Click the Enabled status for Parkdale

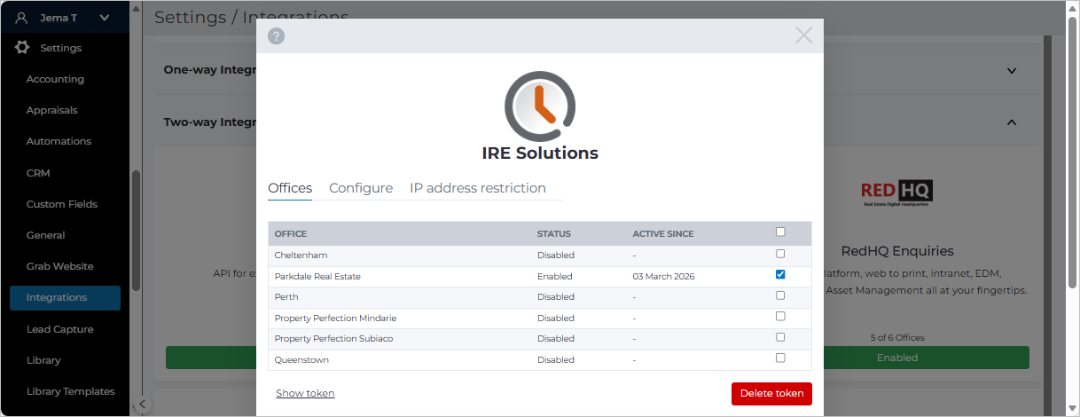point(554,276)
